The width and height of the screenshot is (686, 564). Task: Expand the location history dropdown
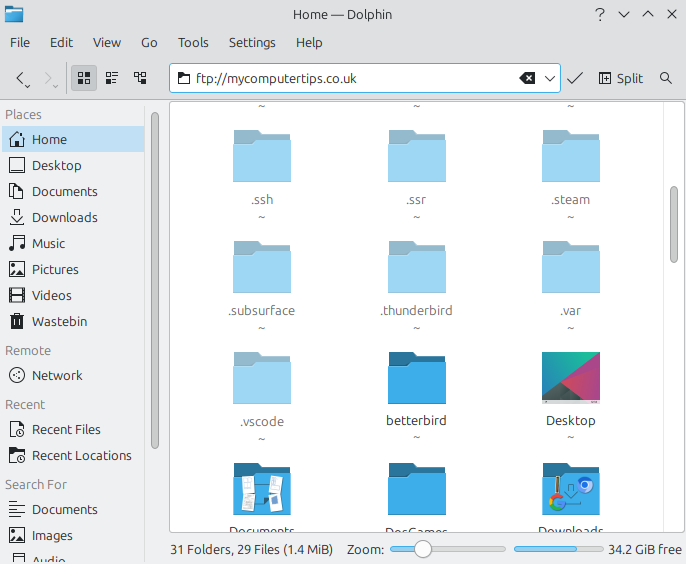[x=551, y=78]
